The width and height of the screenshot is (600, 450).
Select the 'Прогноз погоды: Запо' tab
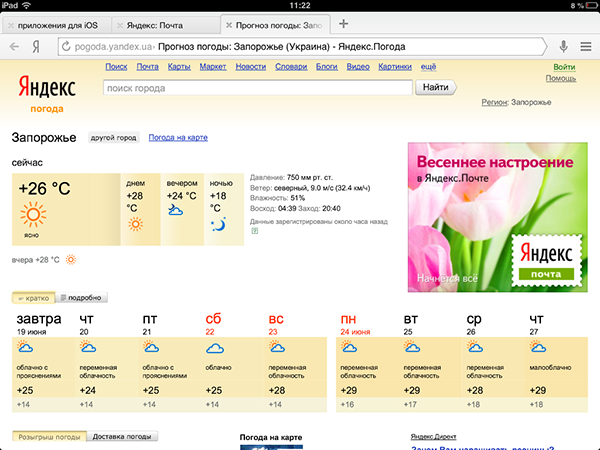276,25
